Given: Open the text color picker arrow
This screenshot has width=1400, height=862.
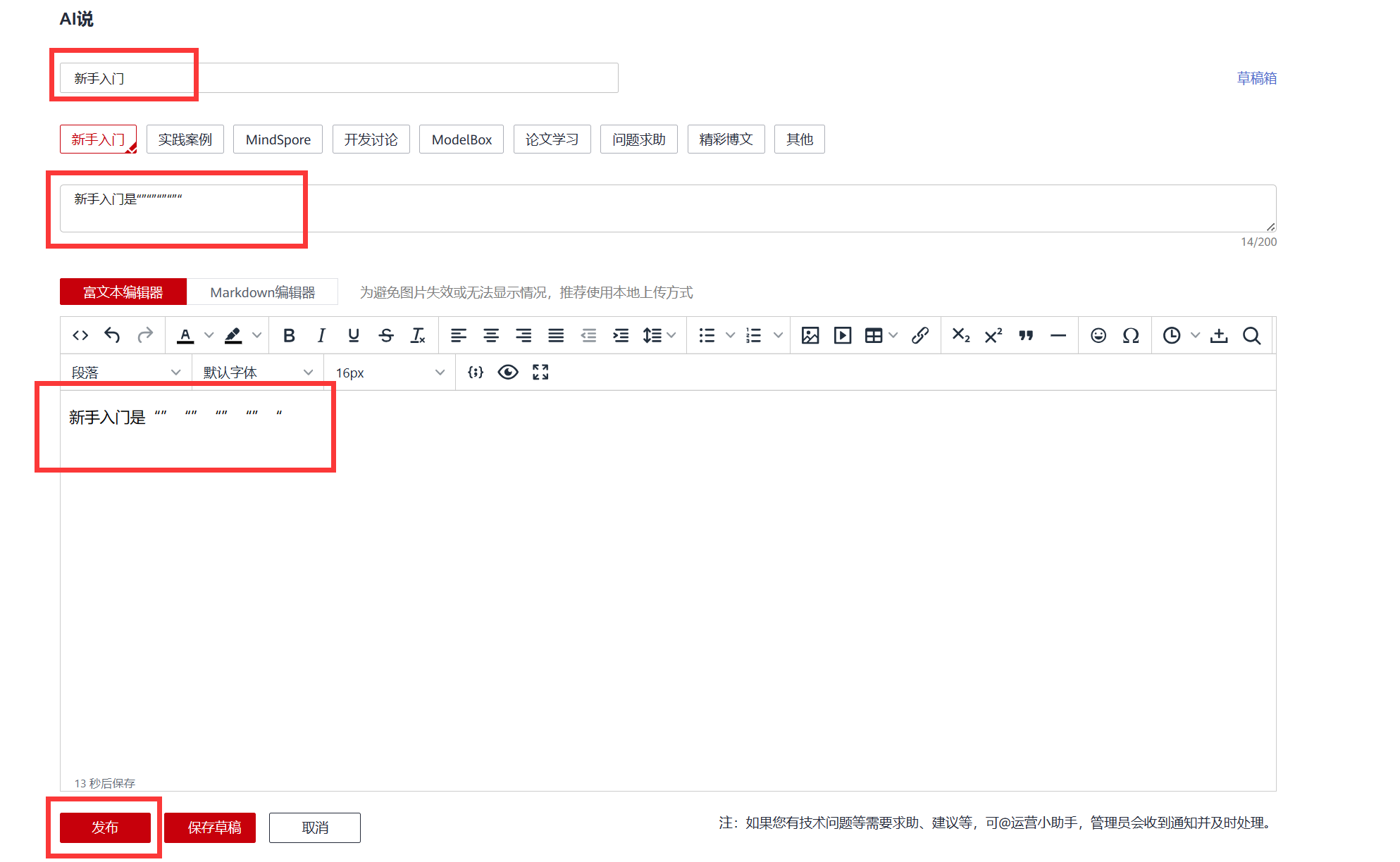Looking at the screenshot, I should [209, 335].
